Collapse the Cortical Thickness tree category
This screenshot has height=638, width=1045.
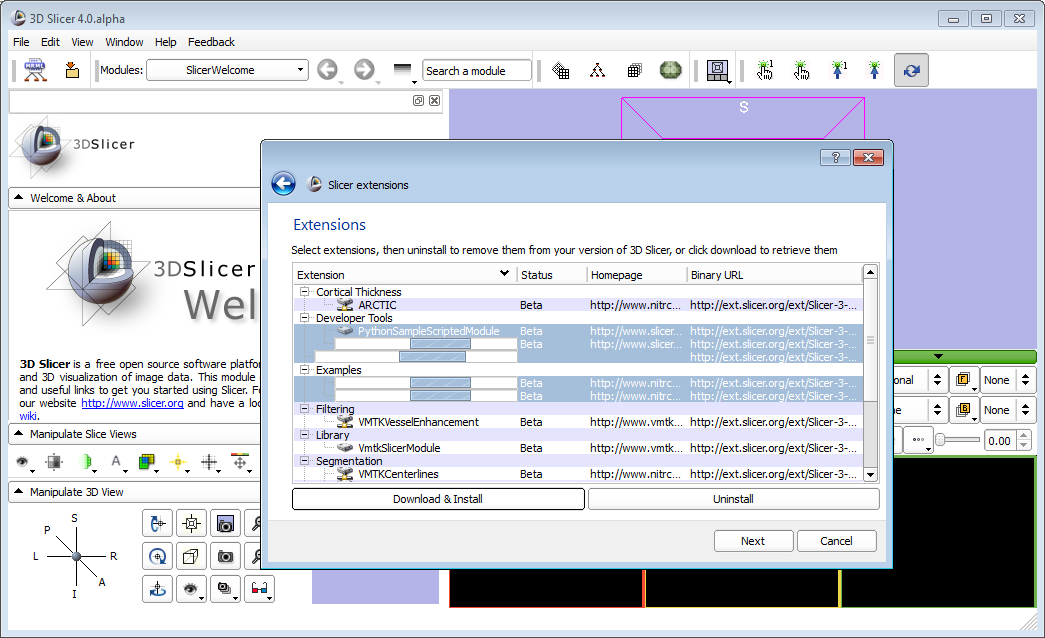304,292
